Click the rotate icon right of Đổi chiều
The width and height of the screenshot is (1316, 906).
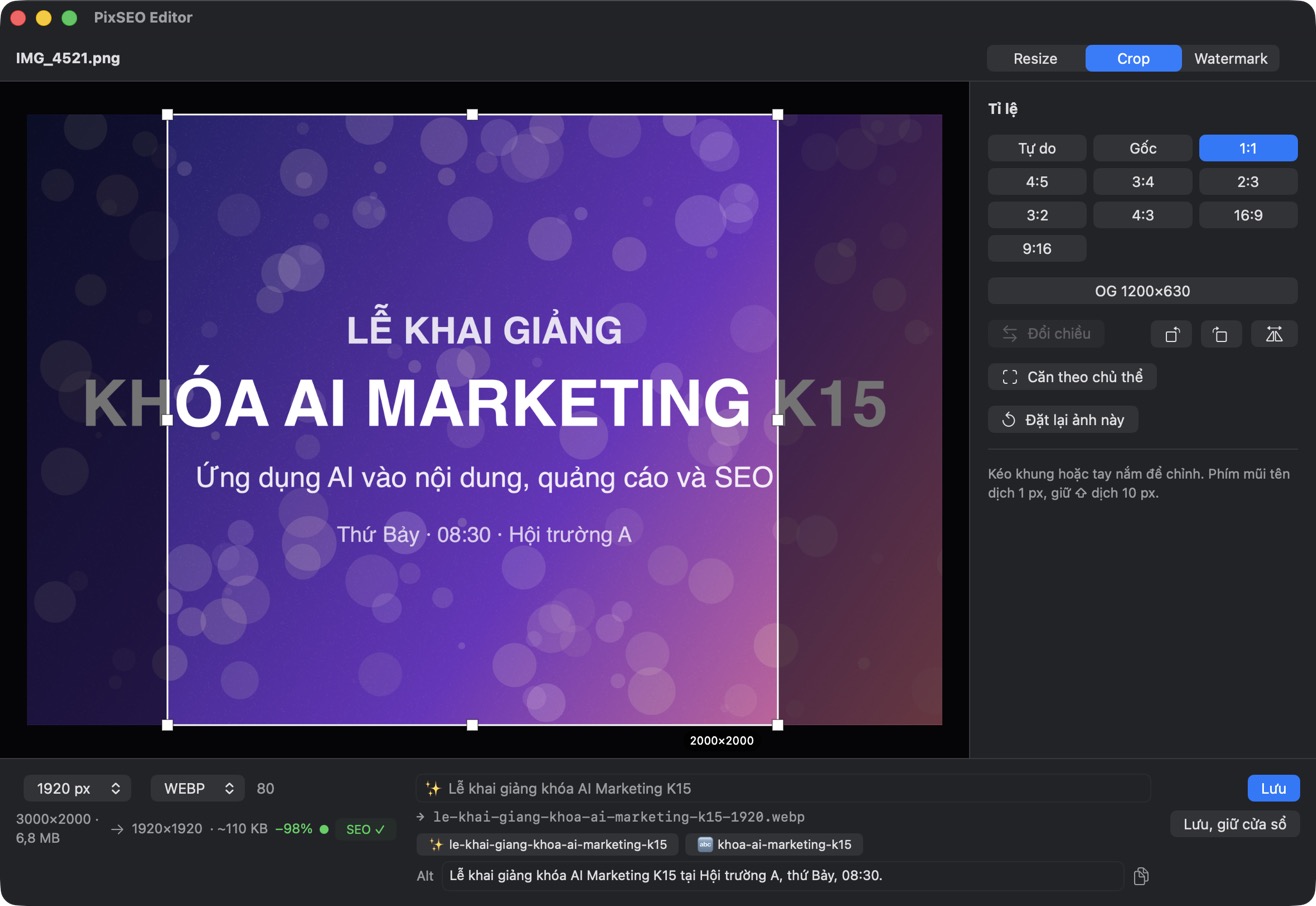pyautogui.click(x=1171, y=334)
